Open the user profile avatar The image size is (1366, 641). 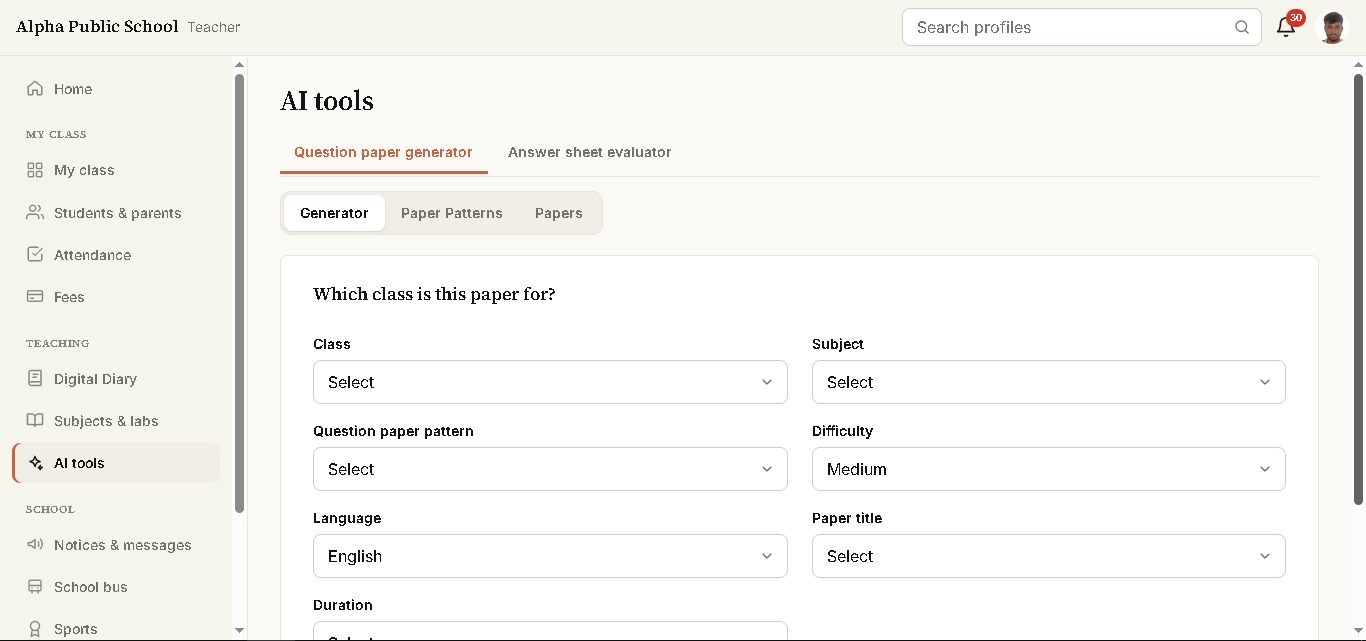[1333, 27]
